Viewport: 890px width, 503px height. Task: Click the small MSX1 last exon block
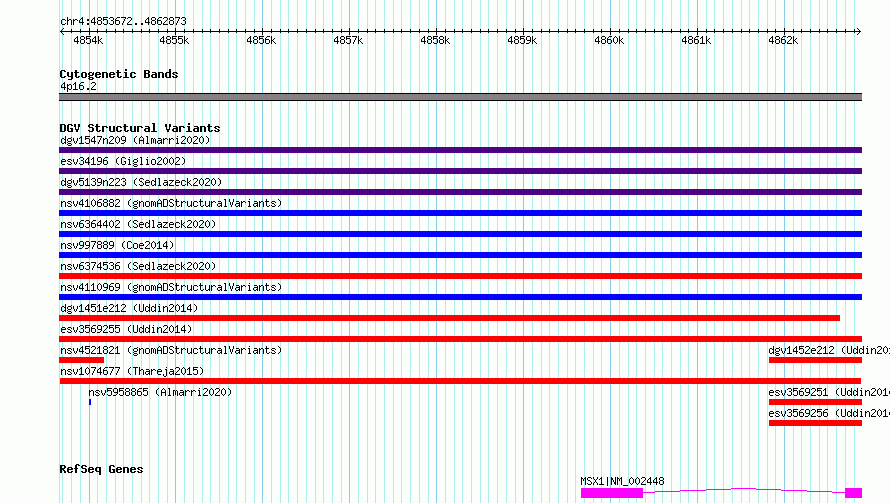coord(854,493)
